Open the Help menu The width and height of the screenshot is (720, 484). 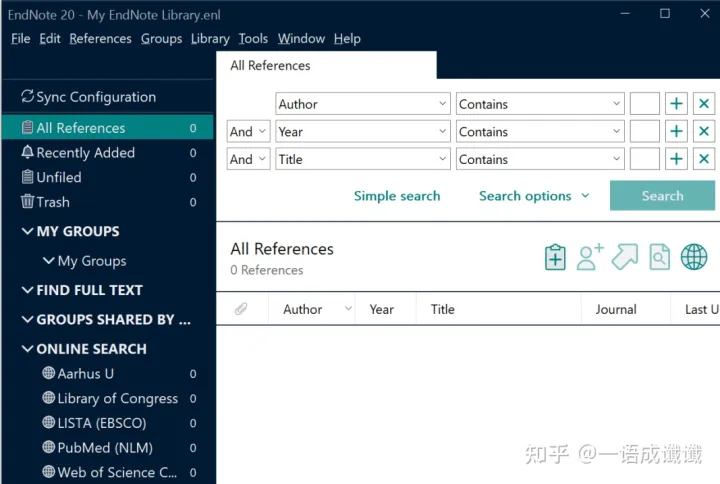(347, 39)
